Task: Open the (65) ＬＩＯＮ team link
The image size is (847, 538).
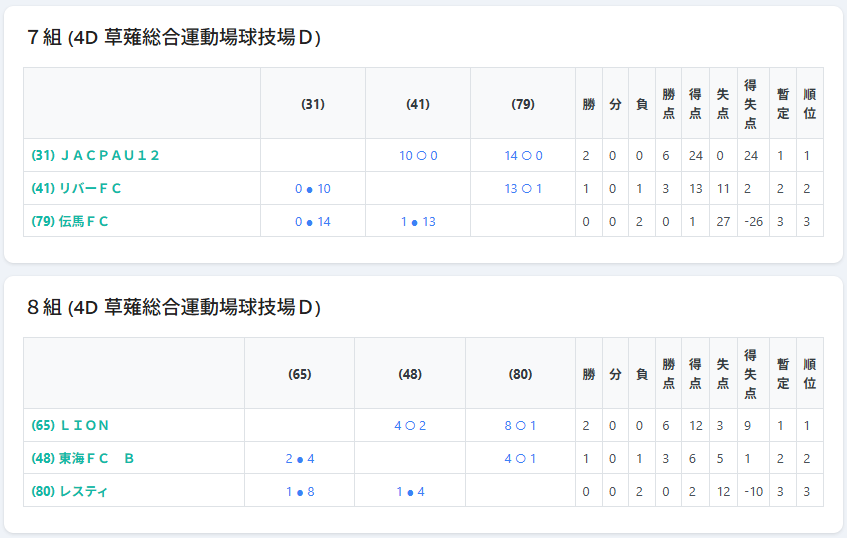Action: tap(70, 425)
